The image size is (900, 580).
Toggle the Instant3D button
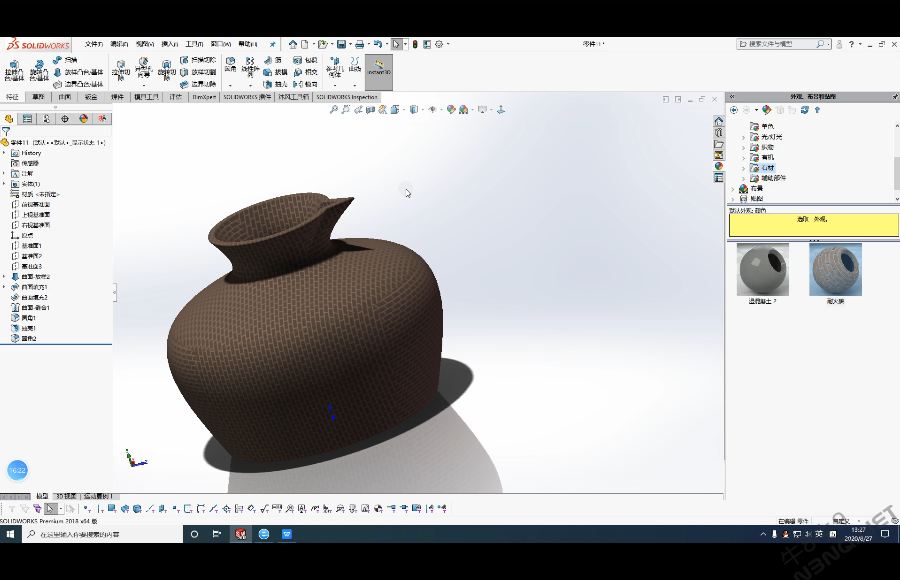click(x=379, y=72)
